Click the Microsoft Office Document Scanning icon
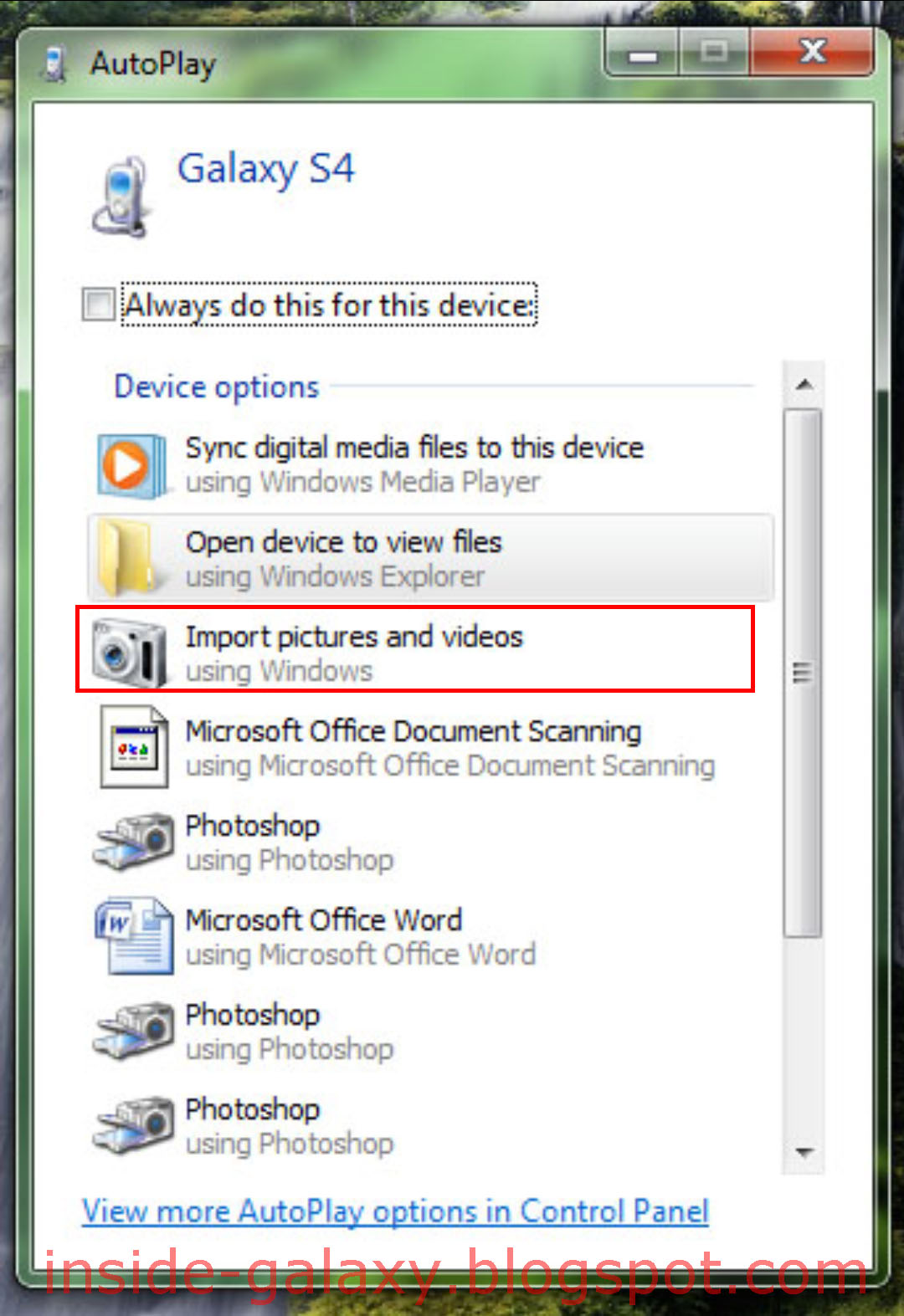 coord(134,747)
